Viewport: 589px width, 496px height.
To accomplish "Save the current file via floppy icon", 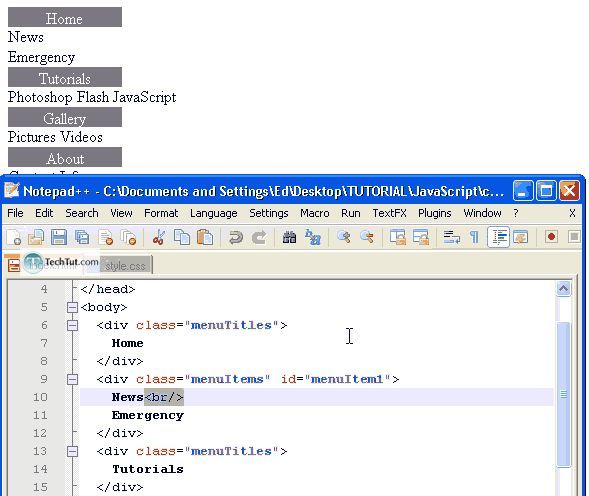I will (x=59, y=237).
